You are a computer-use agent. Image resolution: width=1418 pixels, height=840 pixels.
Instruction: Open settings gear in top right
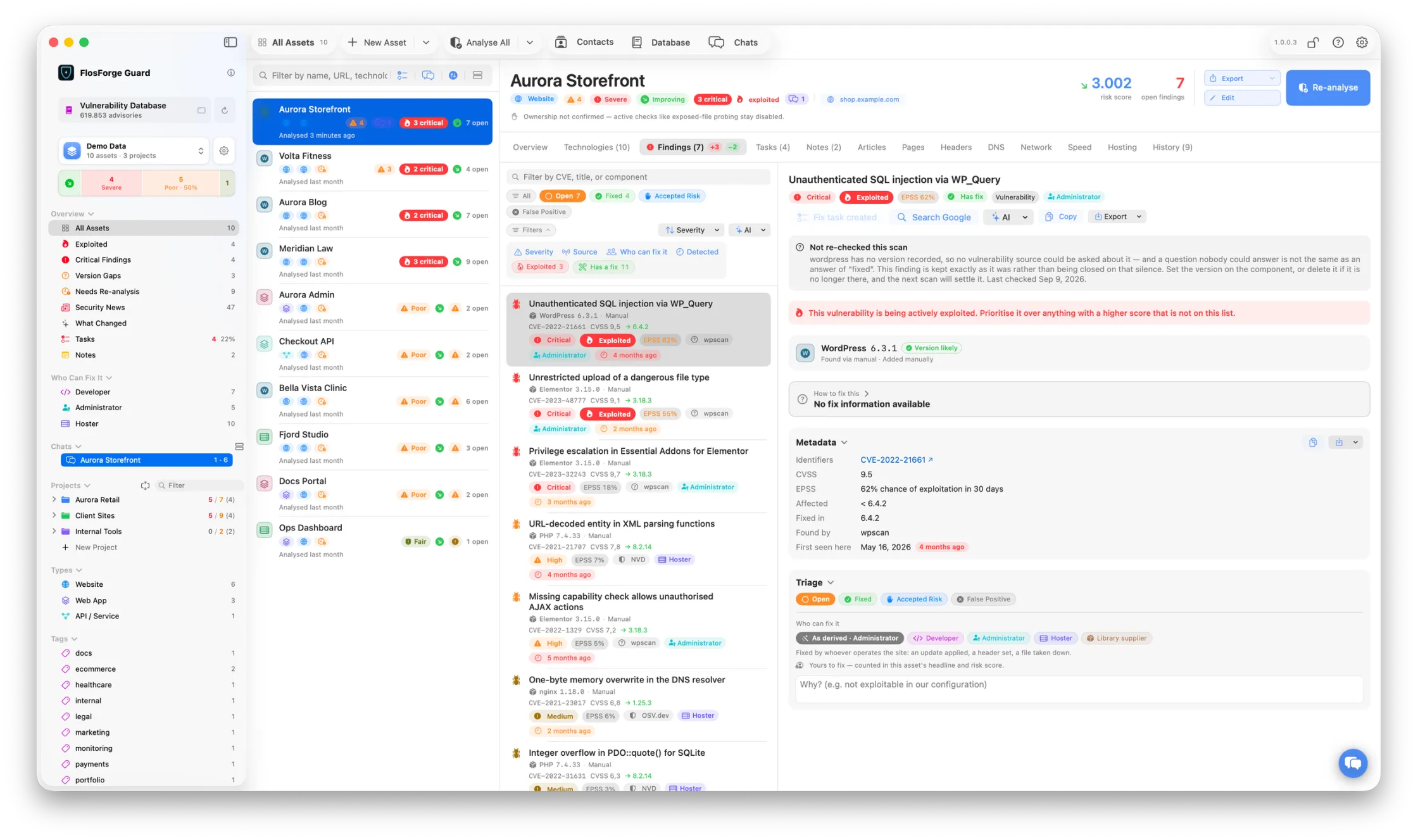click(x=1362, y=42)
